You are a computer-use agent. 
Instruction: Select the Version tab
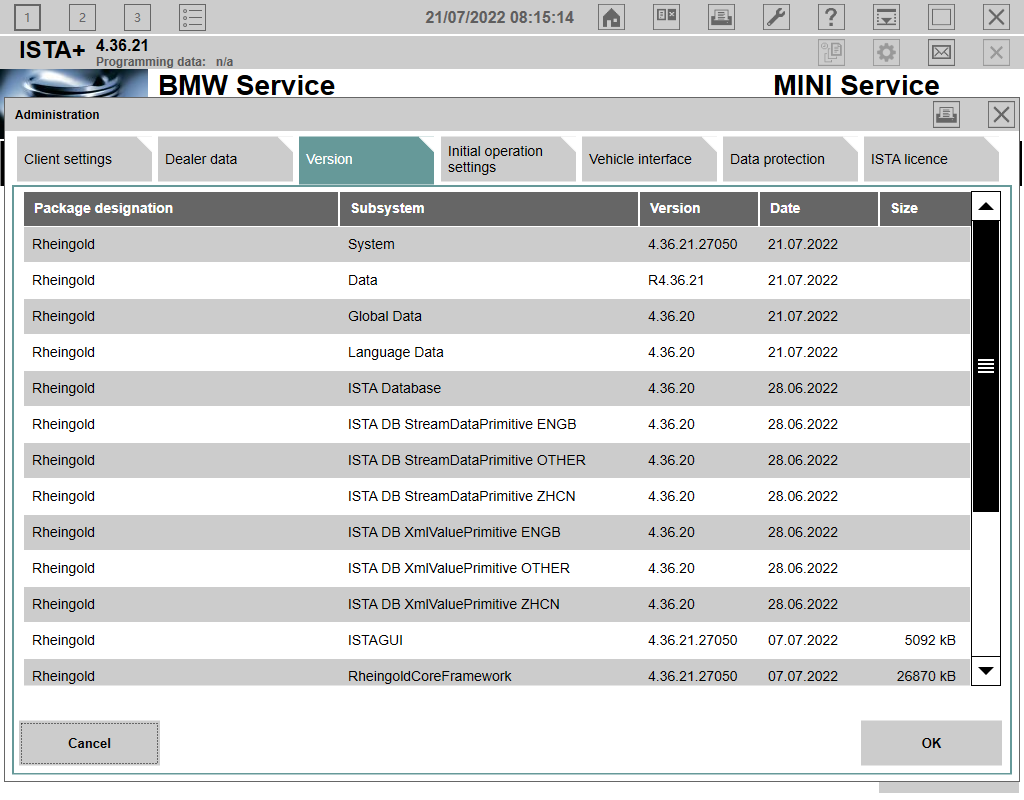[x=366, y=160]
